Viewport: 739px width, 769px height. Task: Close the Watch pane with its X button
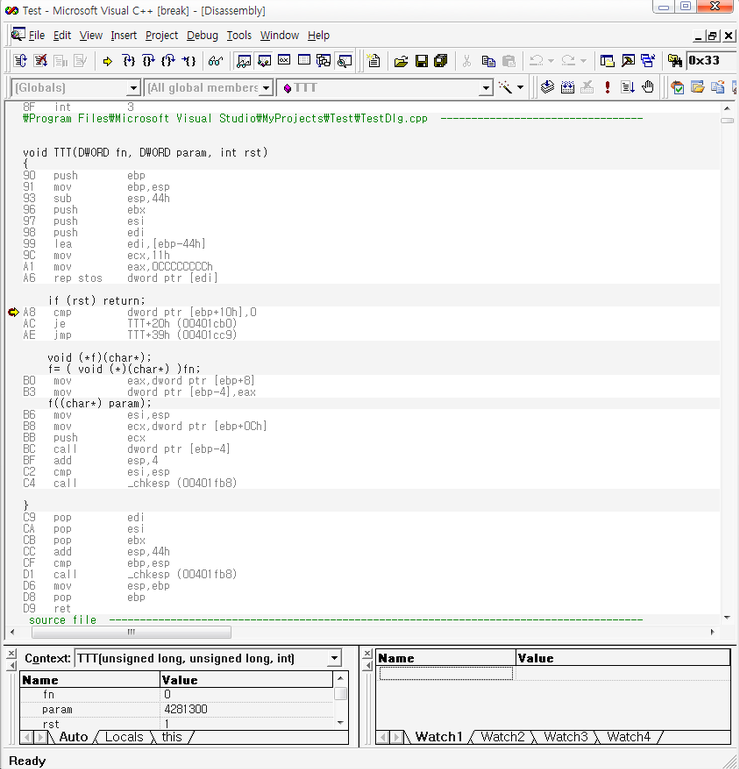[x=367, y=654]
